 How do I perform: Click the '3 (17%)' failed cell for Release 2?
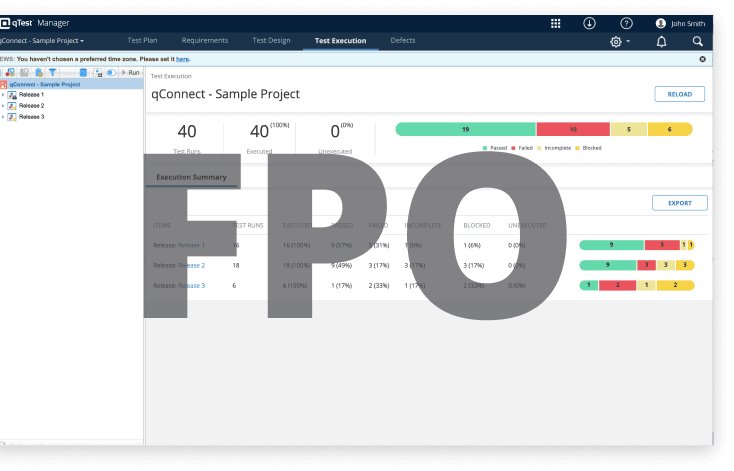(379, 265)
